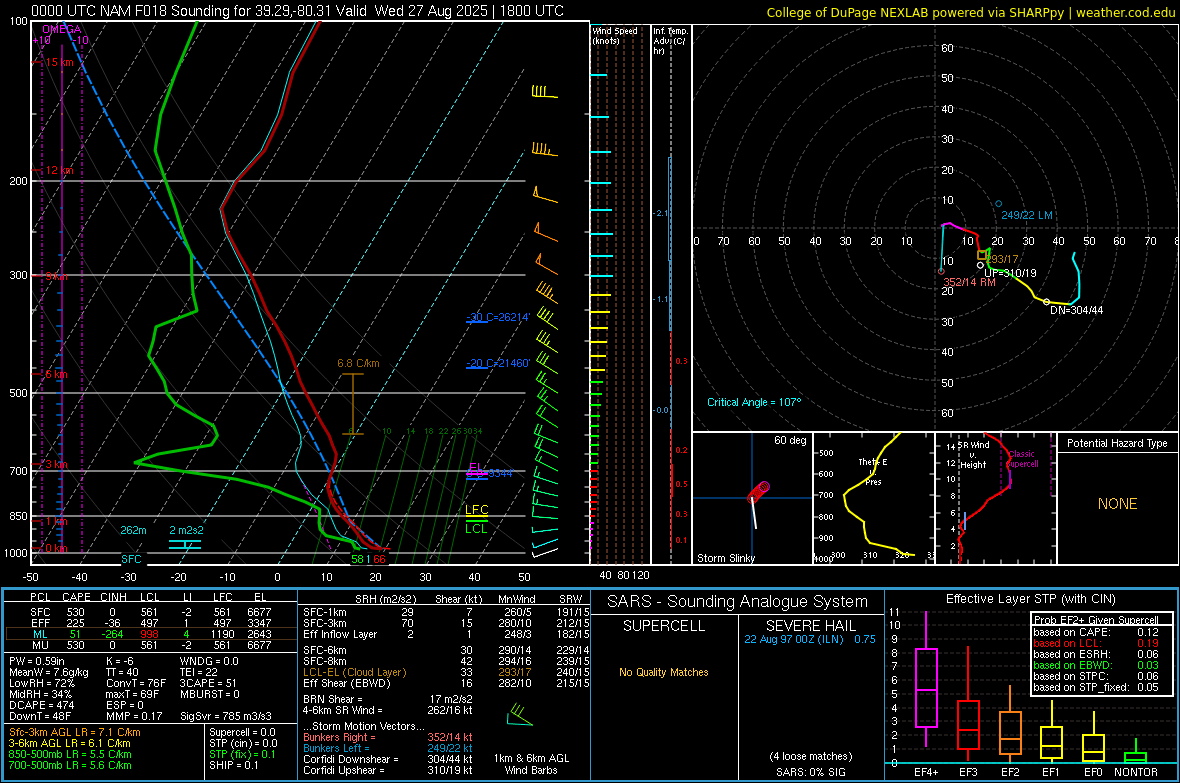
Task: Click the red "Bunkers Right =" label
Action: (339, 737)
